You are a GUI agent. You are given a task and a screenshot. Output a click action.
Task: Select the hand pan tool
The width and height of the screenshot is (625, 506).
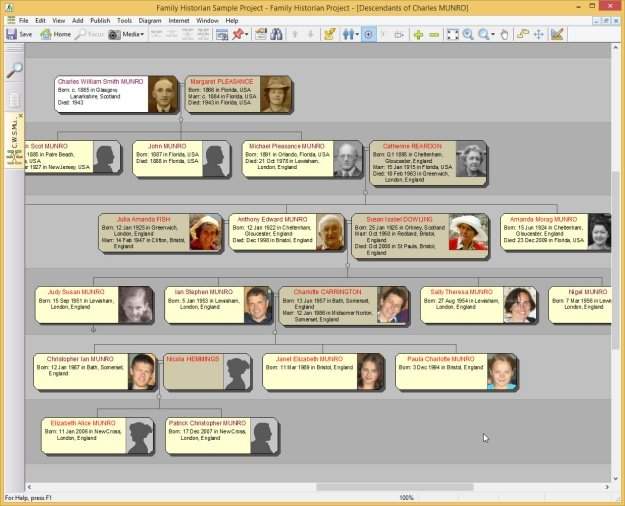(x=505, y=34)
